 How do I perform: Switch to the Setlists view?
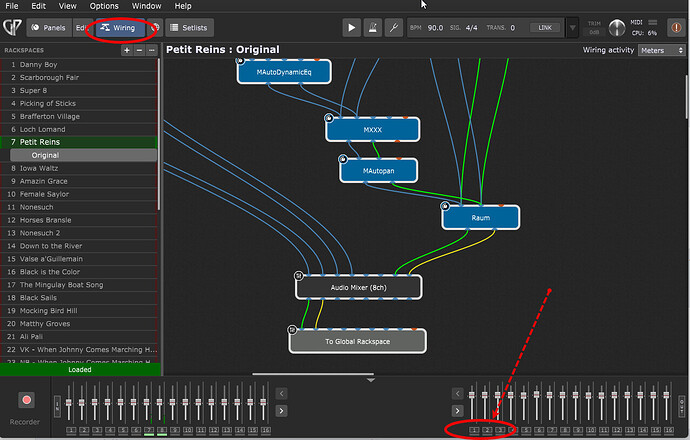(x=189, y=28)
